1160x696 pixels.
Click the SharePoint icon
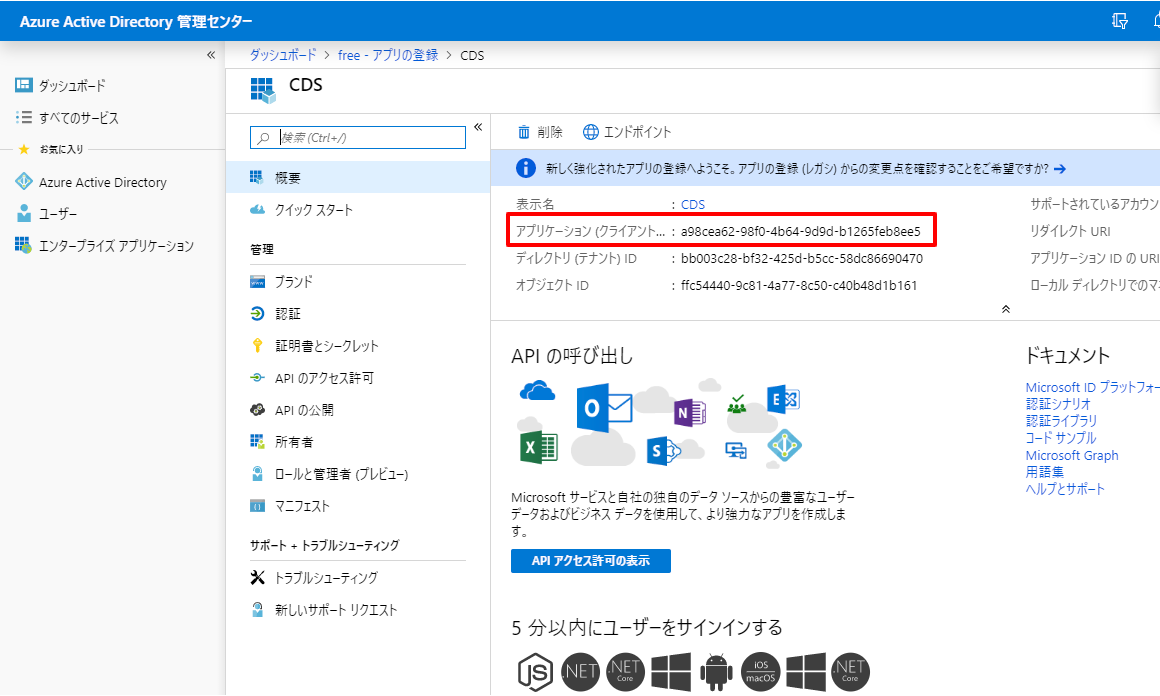(662, 450)
